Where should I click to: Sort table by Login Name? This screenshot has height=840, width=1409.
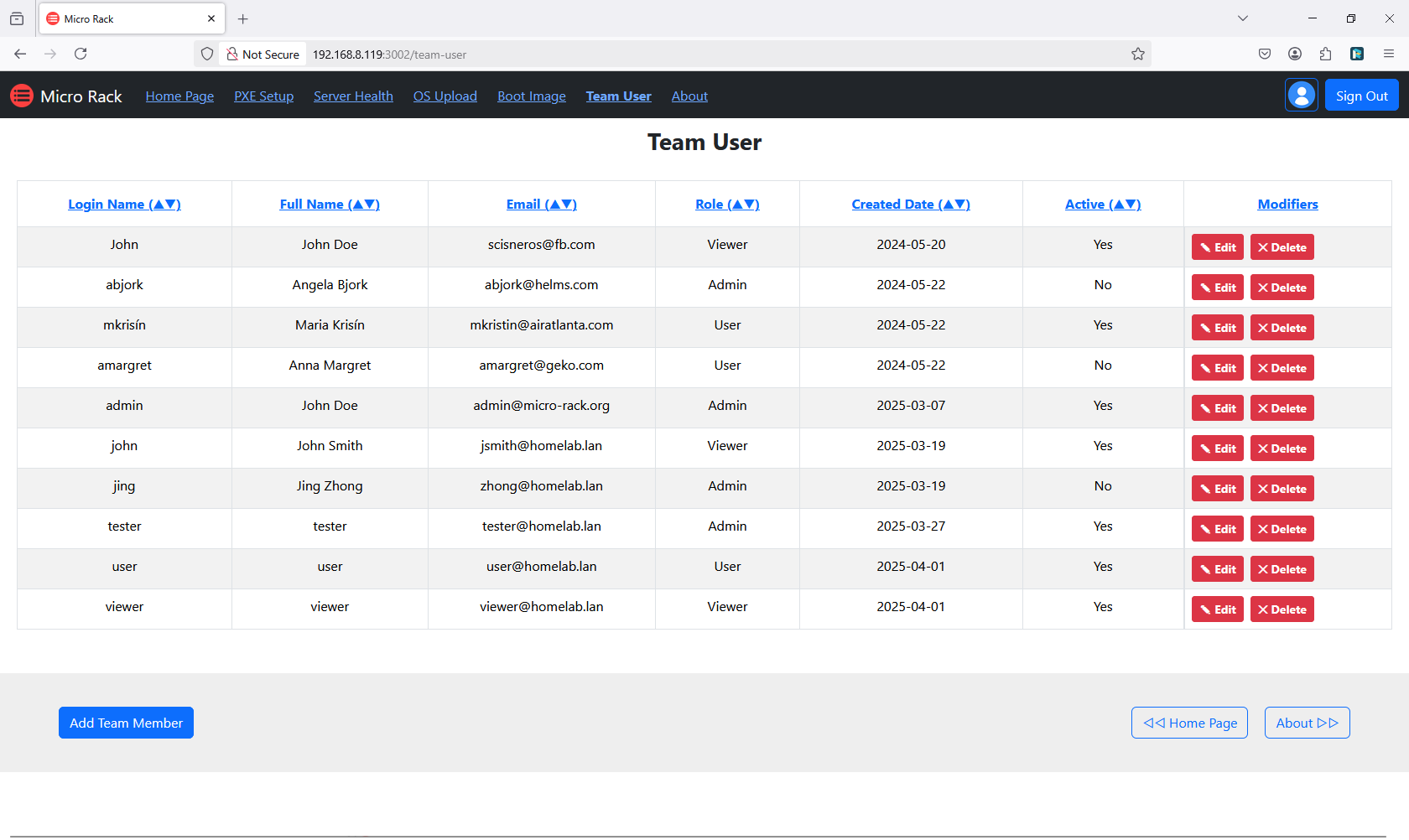124,204
